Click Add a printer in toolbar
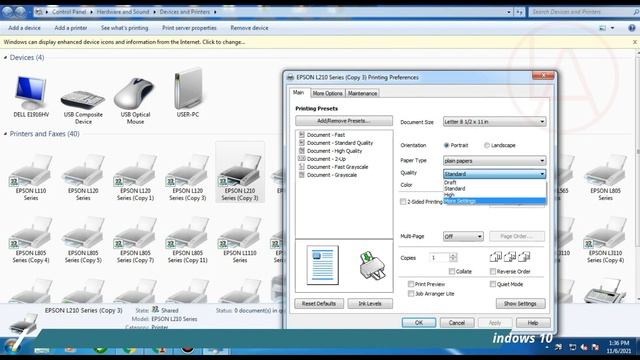Viewport: 640px width, 360px height. [71, 28]
